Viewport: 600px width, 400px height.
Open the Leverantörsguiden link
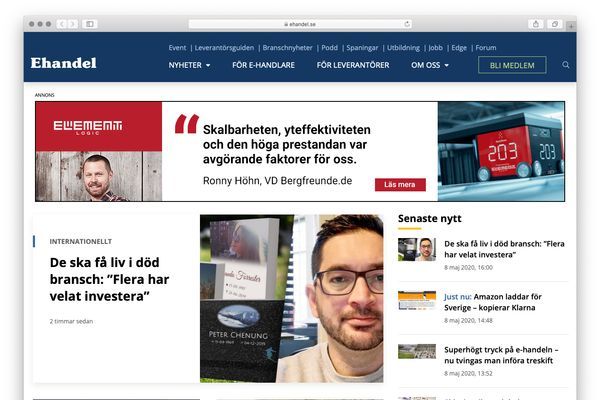click(x=223, y=47)
